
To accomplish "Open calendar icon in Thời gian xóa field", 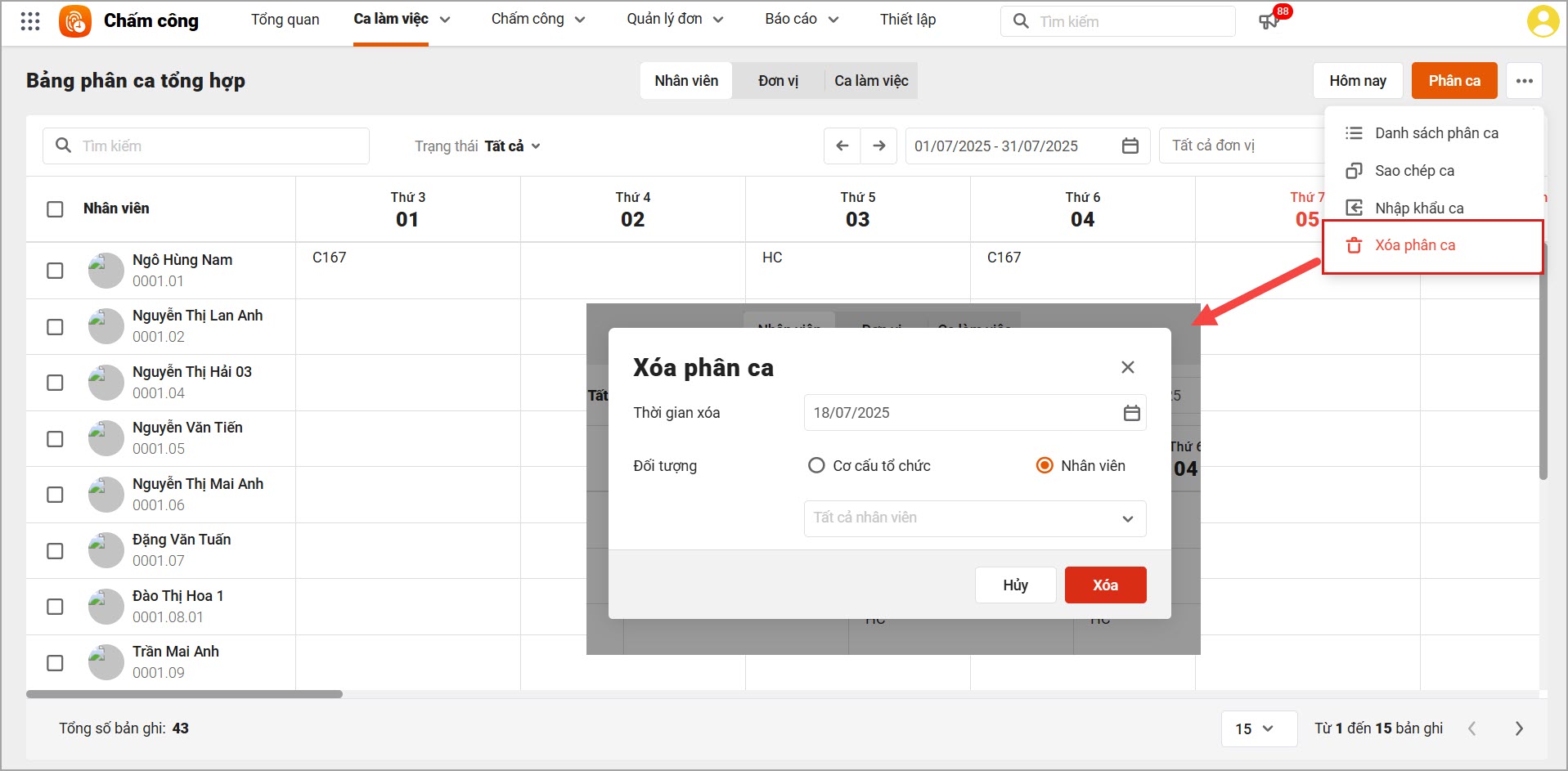I will [x=1131, y=413].
